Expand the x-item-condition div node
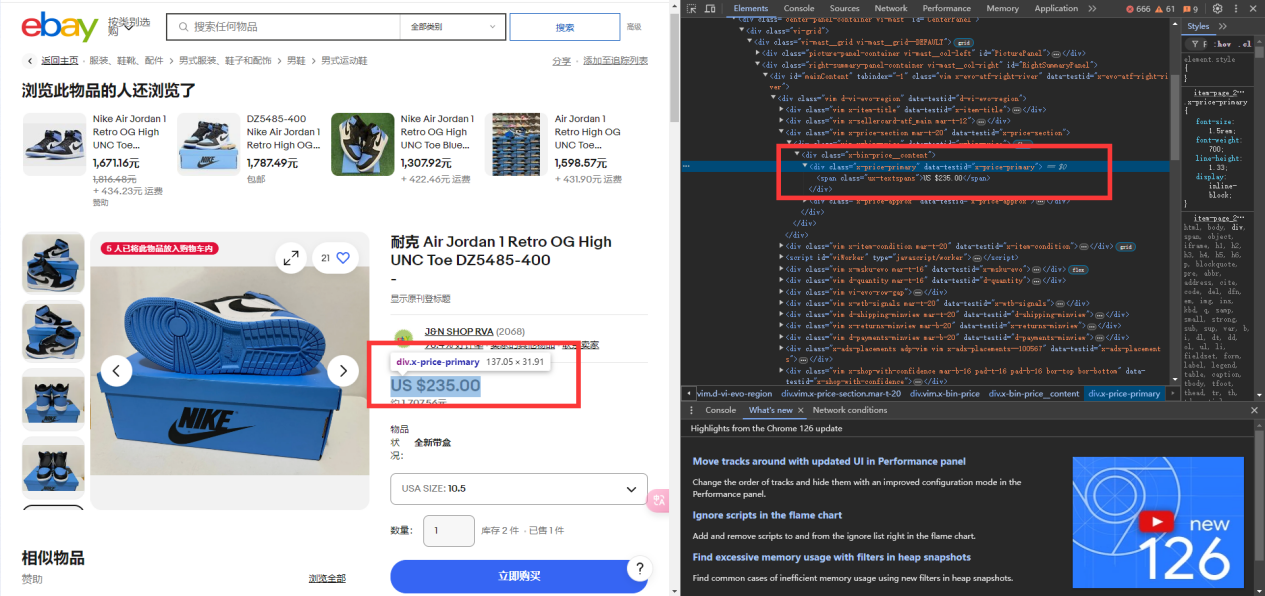Image resolution: width=1265 pixels, height=596 pixels. [x=782, y=246]
